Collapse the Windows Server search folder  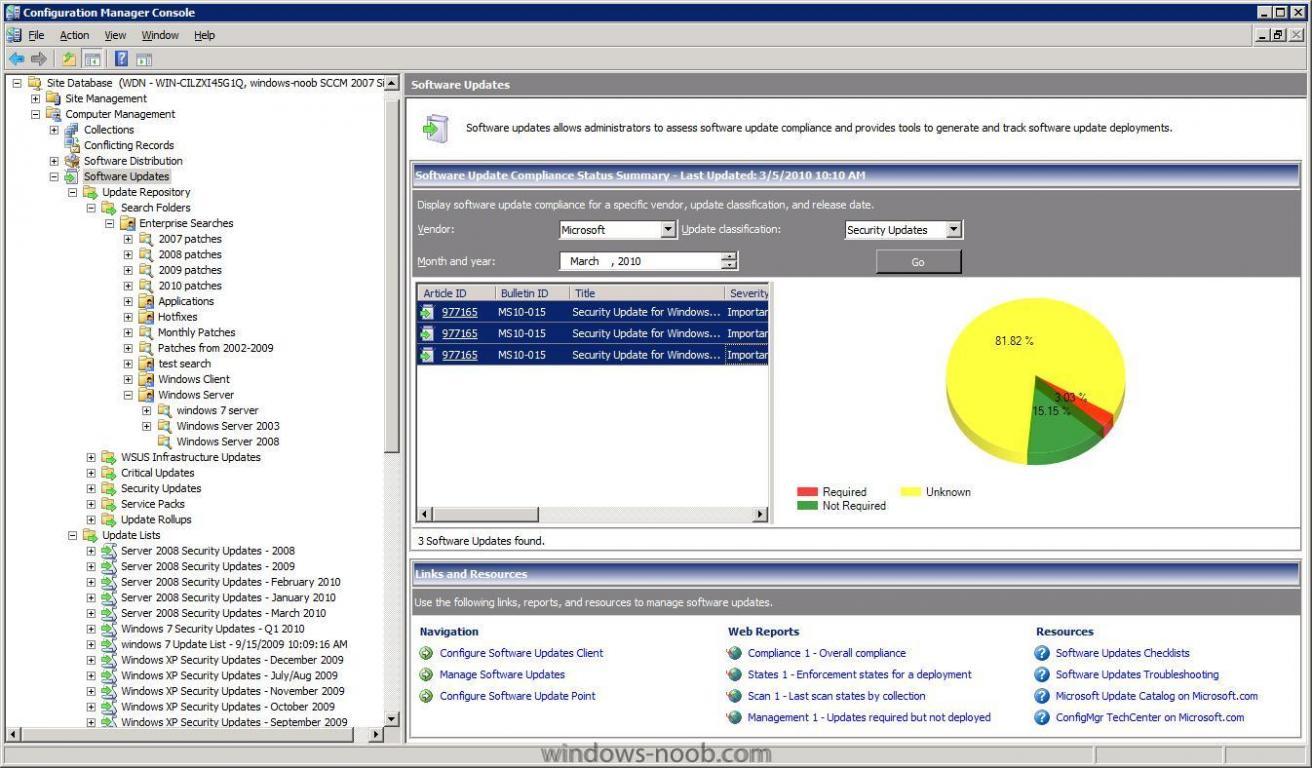(x=128, y=395)
